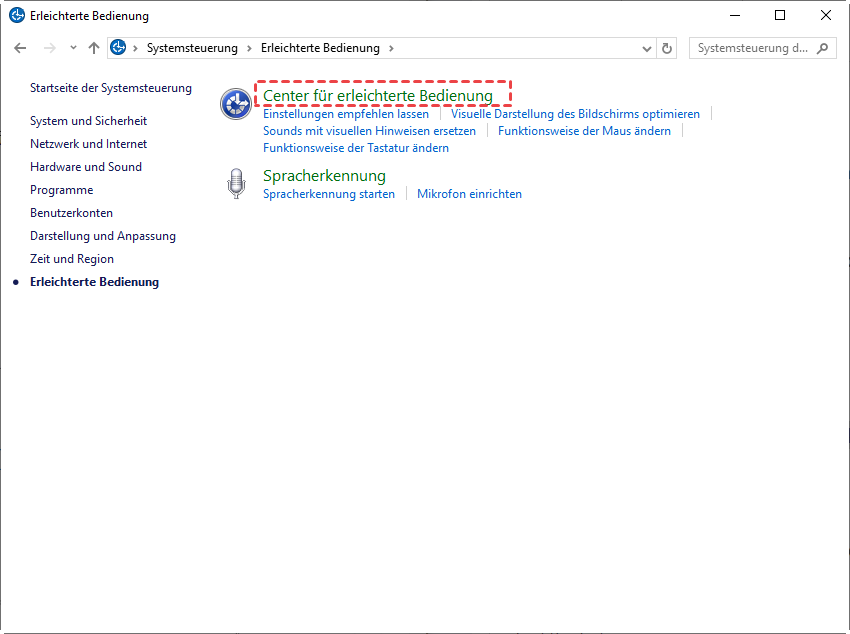850x634 pixels.
Task: Refresh the address bar view
Action: 668,48
